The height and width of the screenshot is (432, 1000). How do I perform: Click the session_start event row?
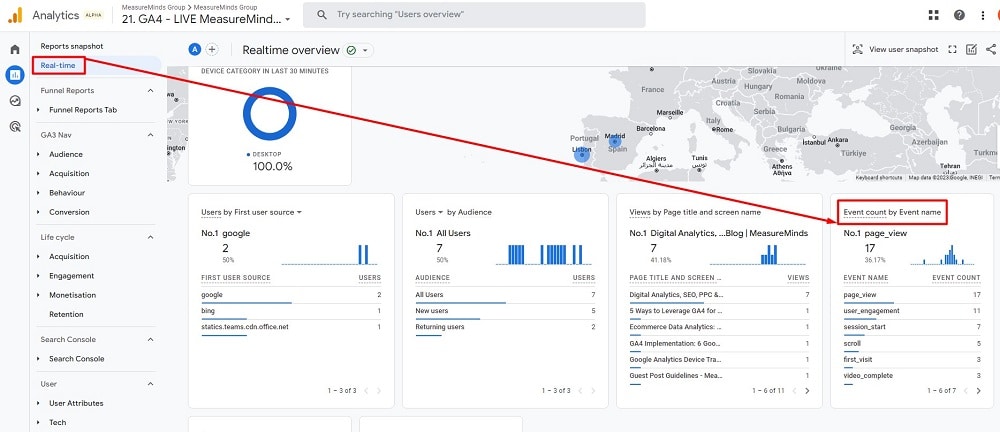click(x=911, y=327)
